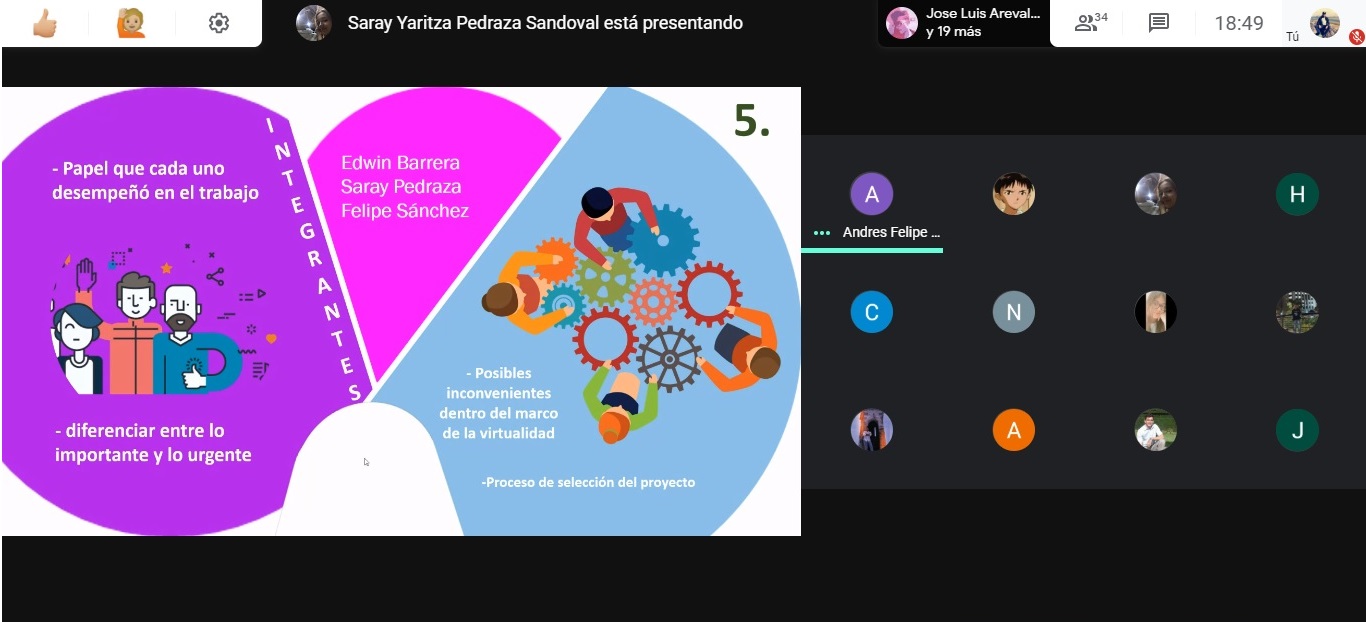Click the presenter's avatar beside Saray Yaritza
1366x622 pixels.
314,23
